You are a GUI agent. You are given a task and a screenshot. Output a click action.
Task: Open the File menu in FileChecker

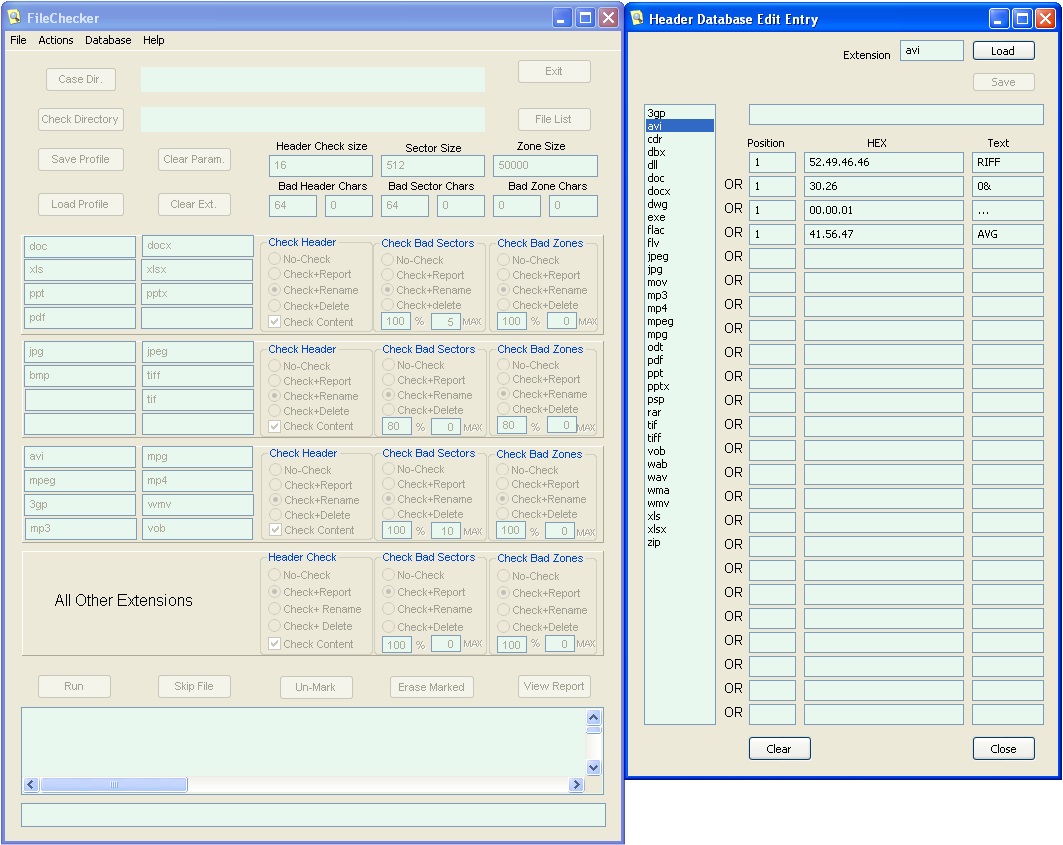pos(18,40)
